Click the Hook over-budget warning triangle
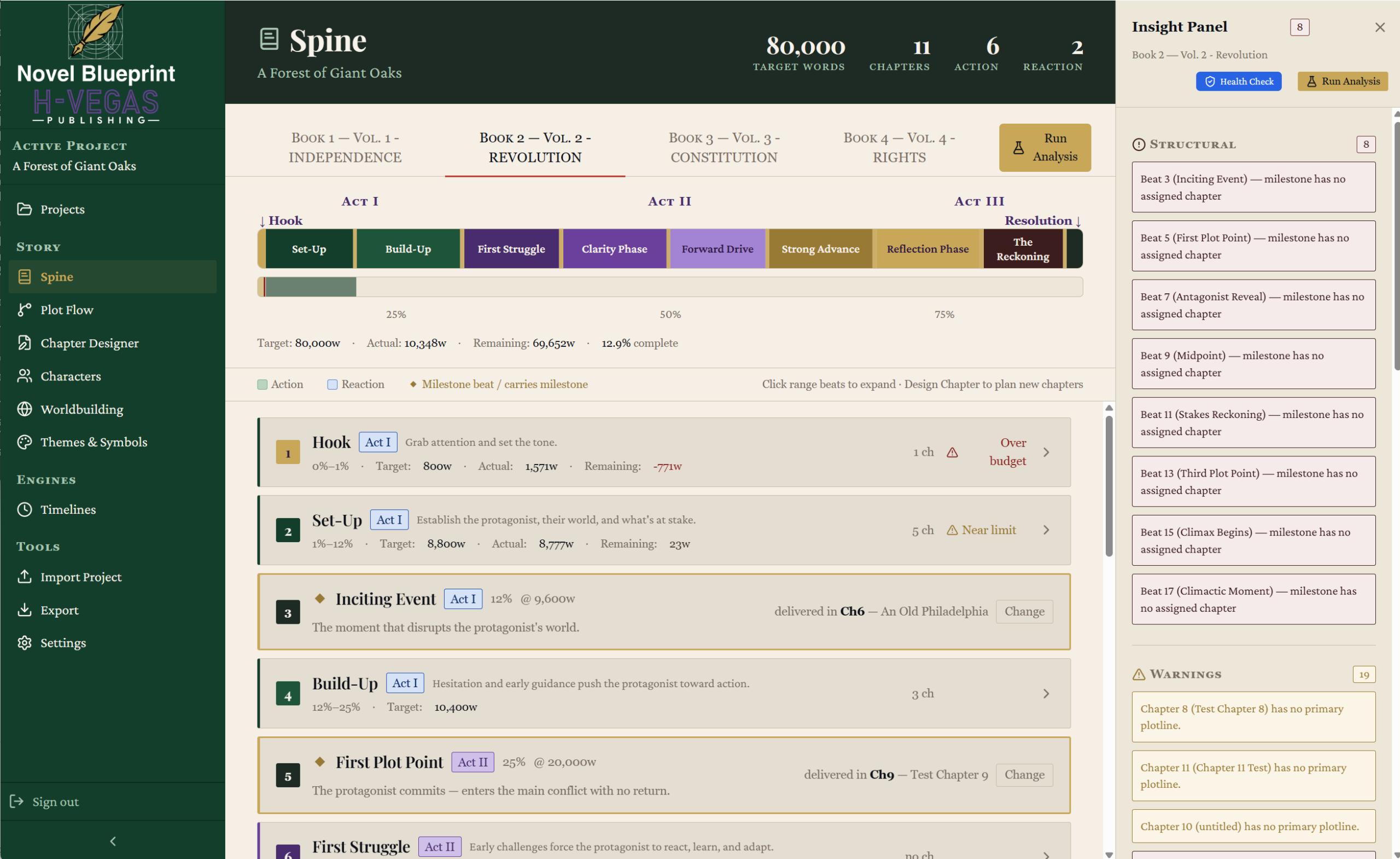The height and width of the screenshot is (859, 1400). coord(953,452)
